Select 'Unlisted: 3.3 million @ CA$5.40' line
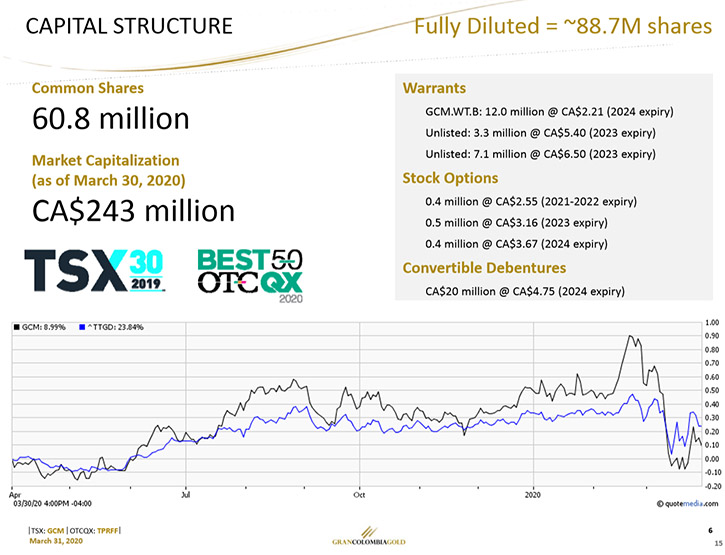725x555 pixels. tap(541, 133)
